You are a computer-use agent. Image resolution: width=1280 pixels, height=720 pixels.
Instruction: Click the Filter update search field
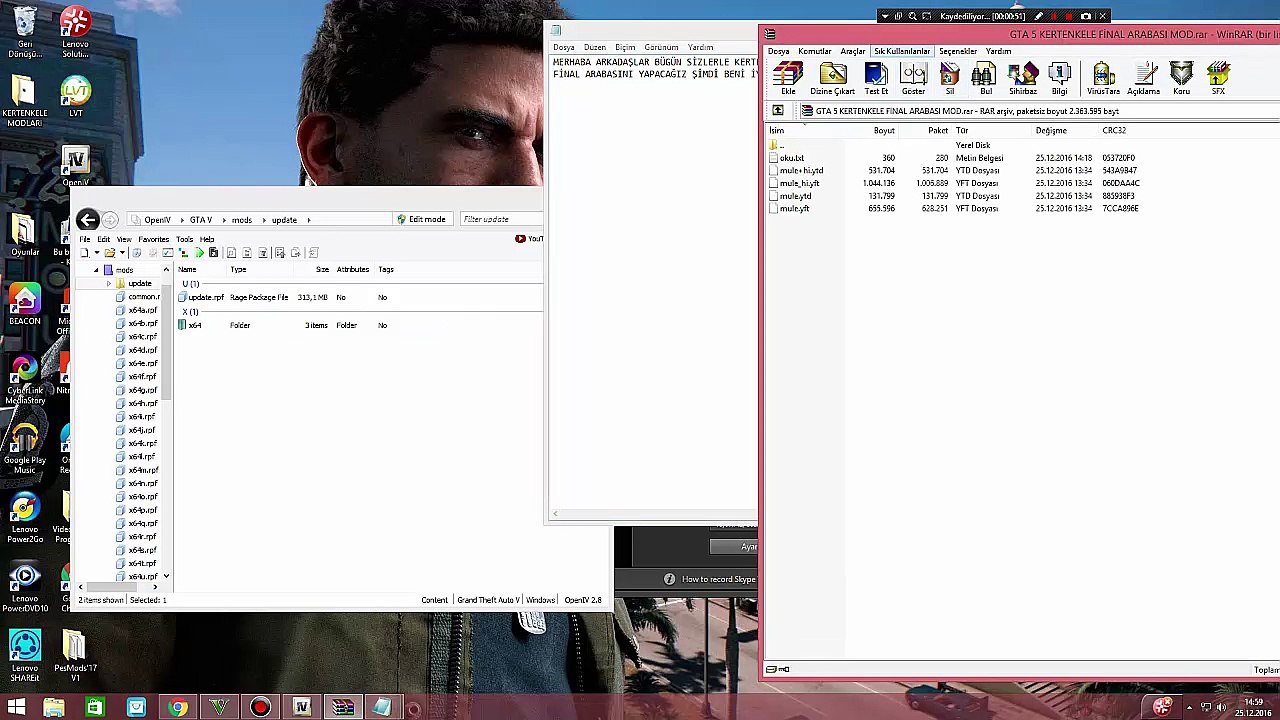click(x=500, y=219)
